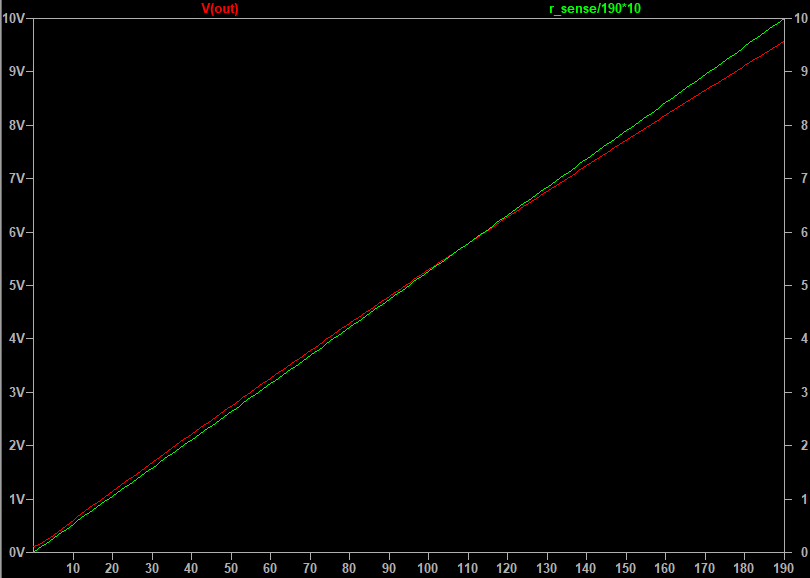Click the 8V voltage axis label
This screenshot has height=578, width=810.
pos(18,126)
